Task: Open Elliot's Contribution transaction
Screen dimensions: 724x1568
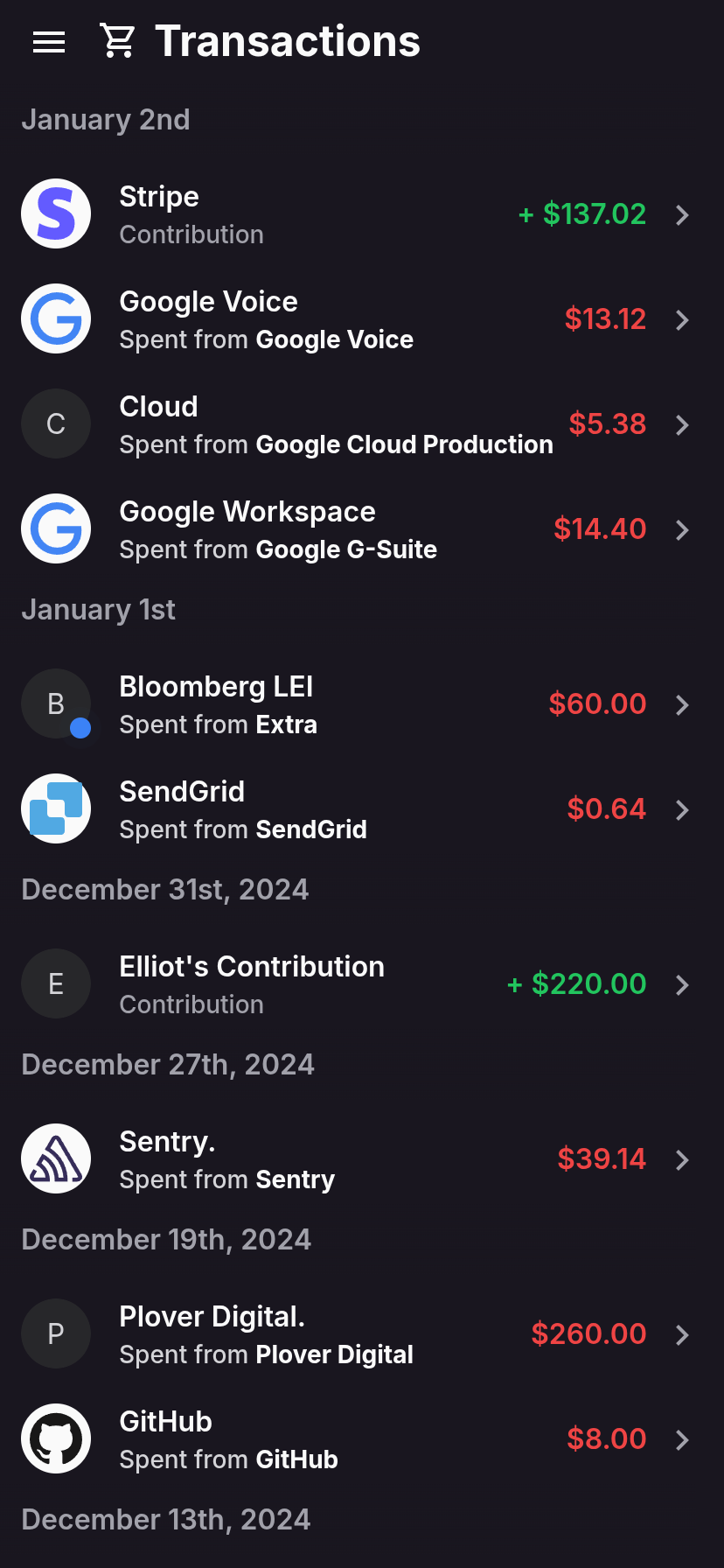Action: pos(252,967)
